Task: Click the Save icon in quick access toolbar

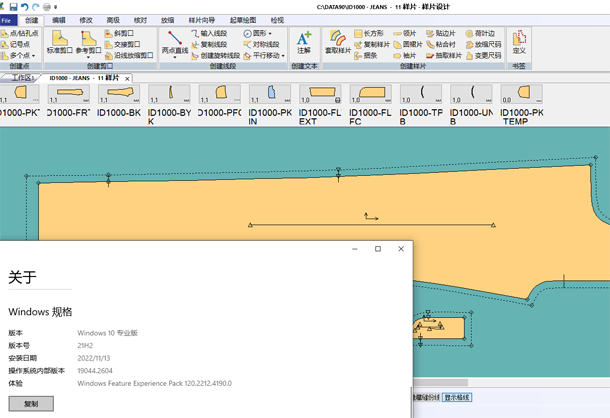Action: click(14, 7)
